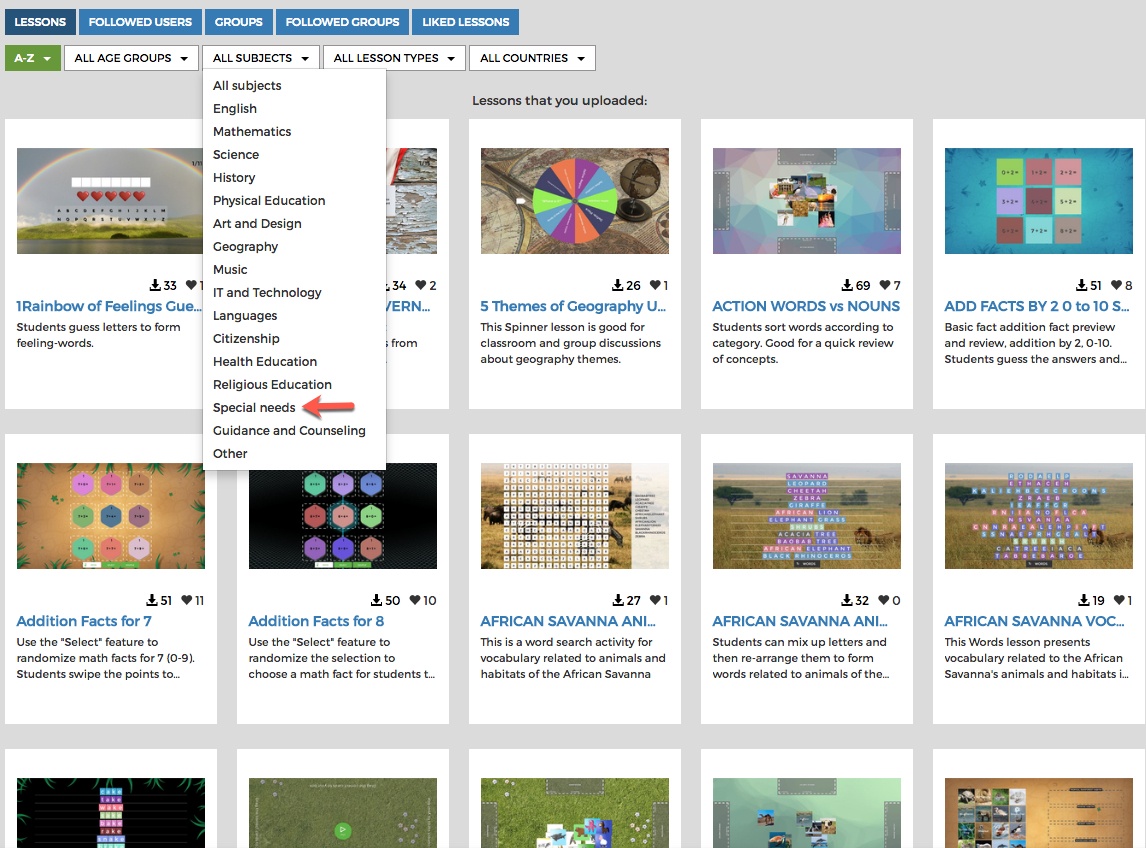Screen dimensions: 1146x848
Task: Select All subjects from the list
Action: [247, 86]
